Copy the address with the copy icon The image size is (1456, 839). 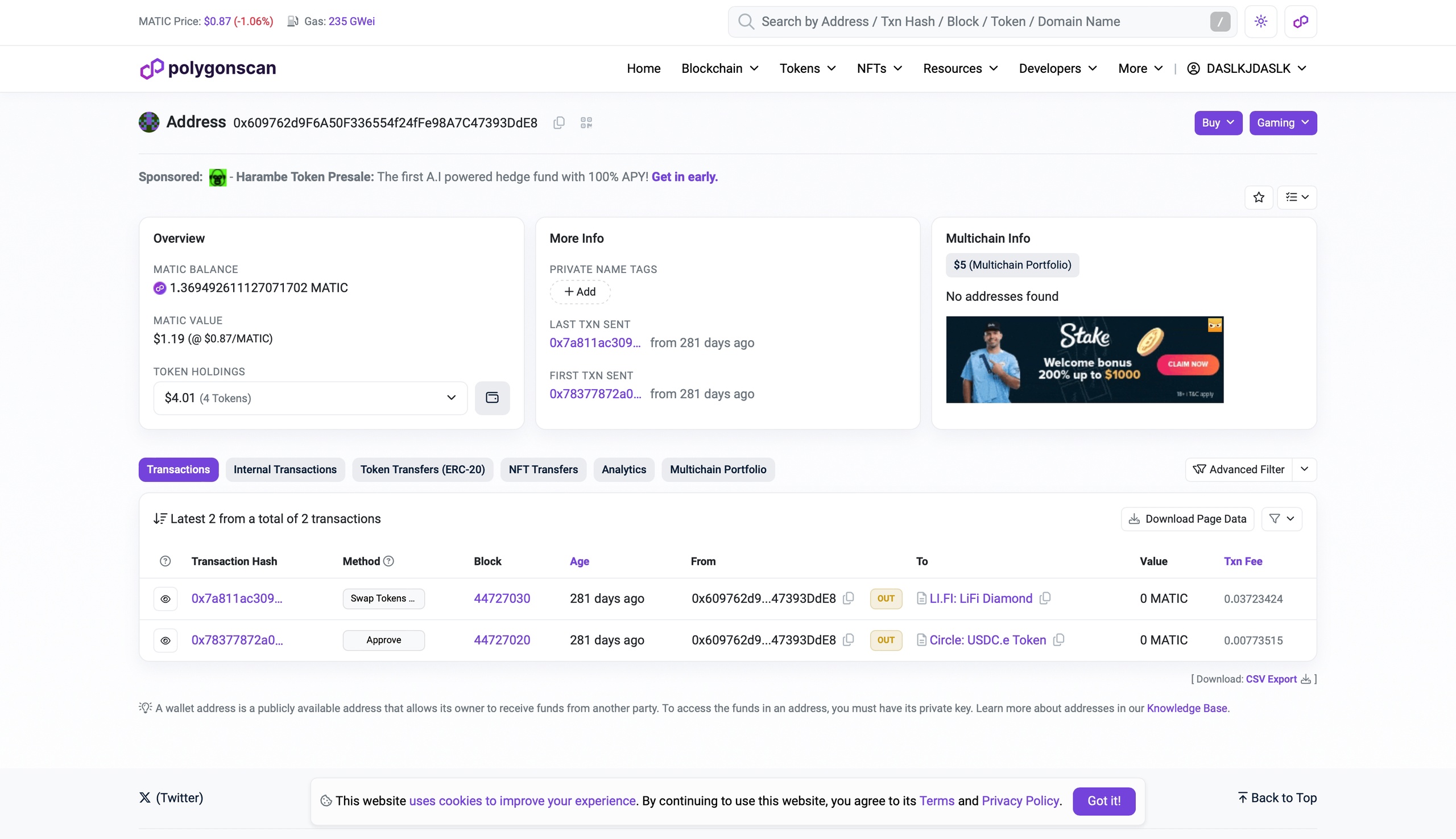point(559,123)
